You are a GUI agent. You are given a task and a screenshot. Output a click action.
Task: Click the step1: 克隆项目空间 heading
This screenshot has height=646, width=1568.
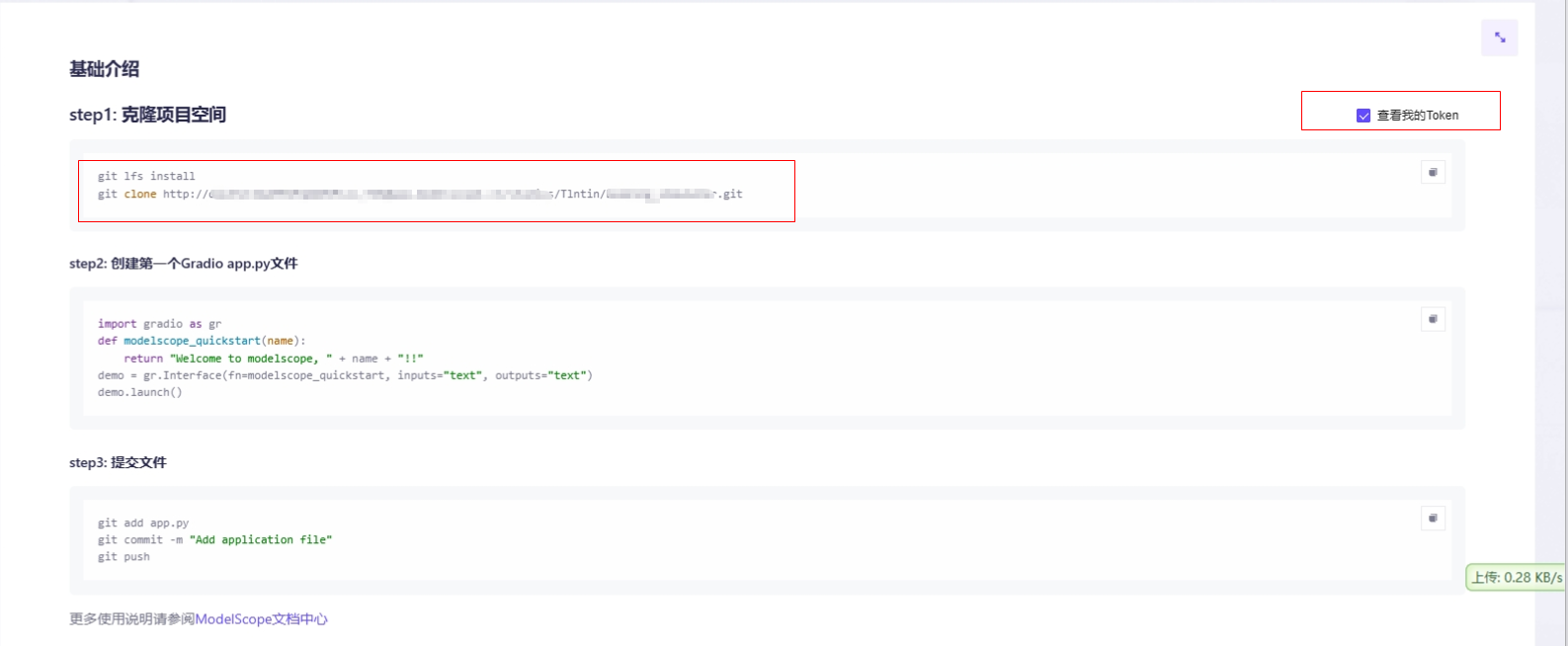[x=147, y=115]
